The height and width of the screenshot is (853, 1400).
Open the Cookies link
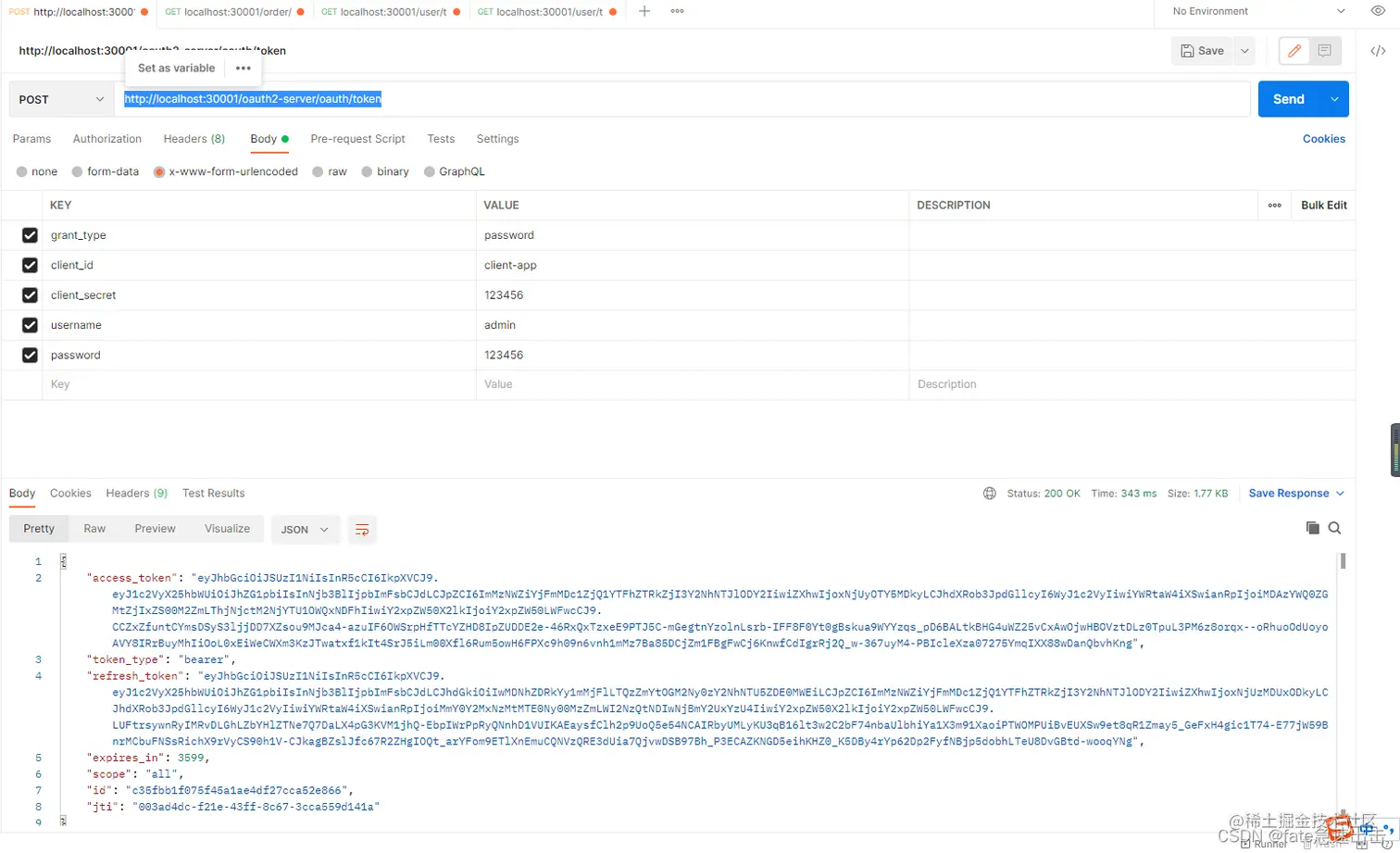point(1323,139)
